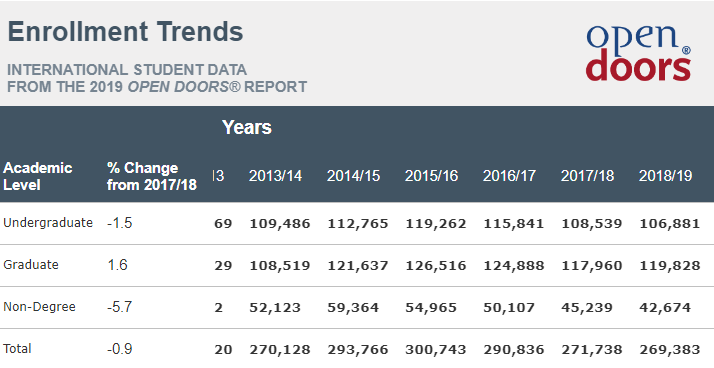Viewport: 714px width, 368px height.
Task: Click the 1.6 percent change value
Action: [x=117, y=265]
